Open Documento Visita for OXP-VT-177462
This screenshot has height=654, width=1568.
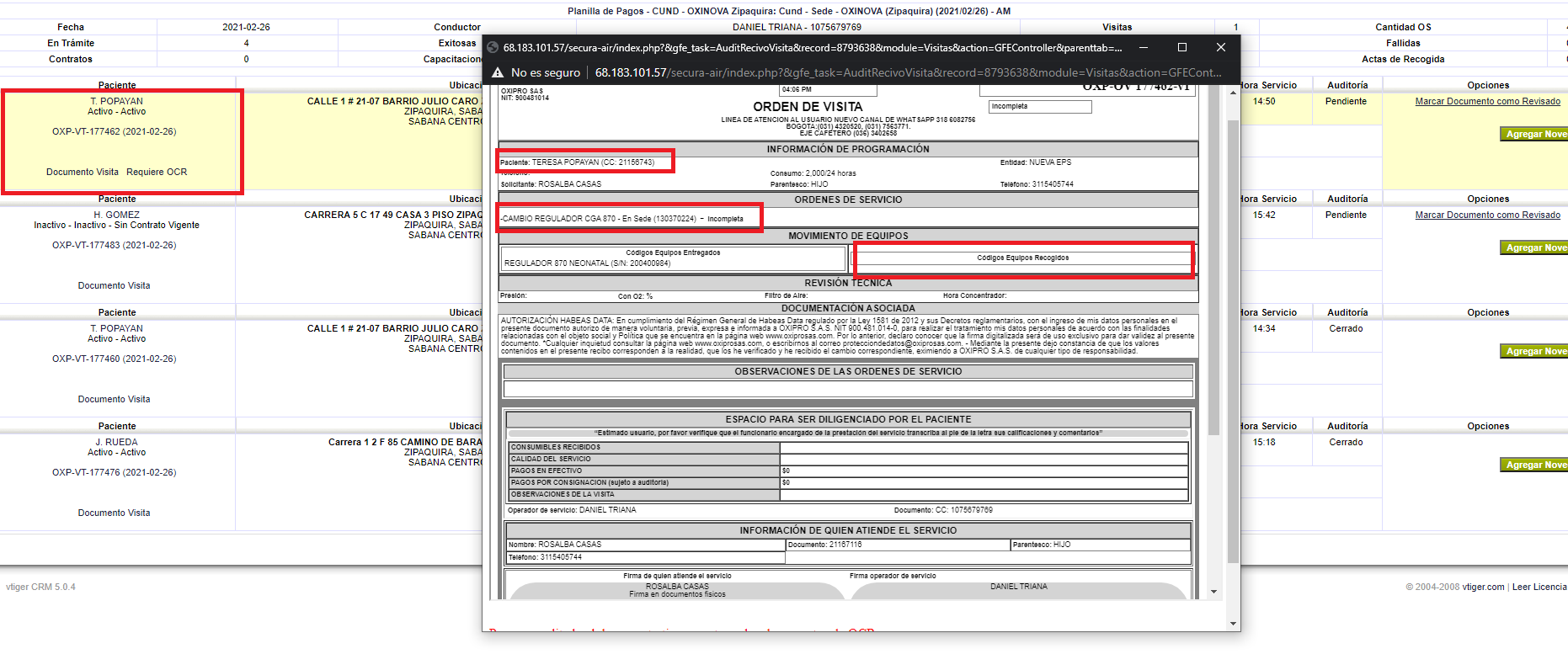[83, 172]
